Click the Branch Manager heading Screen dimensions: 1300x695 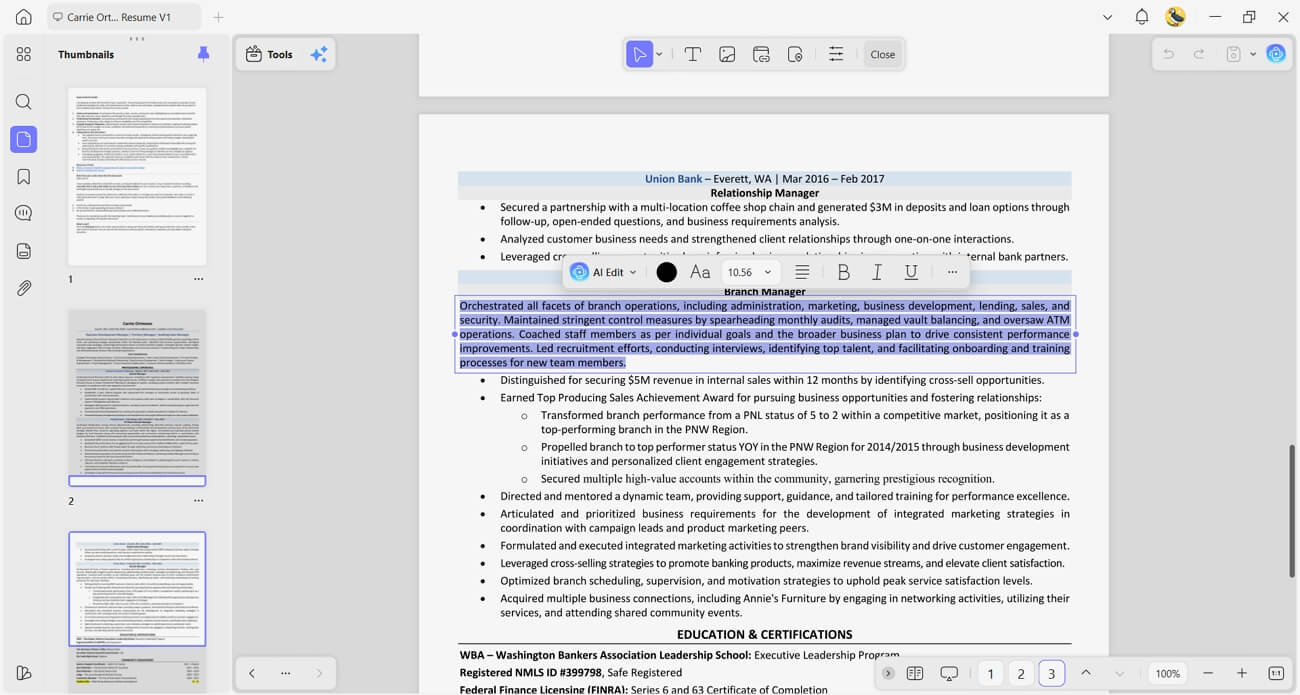[x=764, y=292]
